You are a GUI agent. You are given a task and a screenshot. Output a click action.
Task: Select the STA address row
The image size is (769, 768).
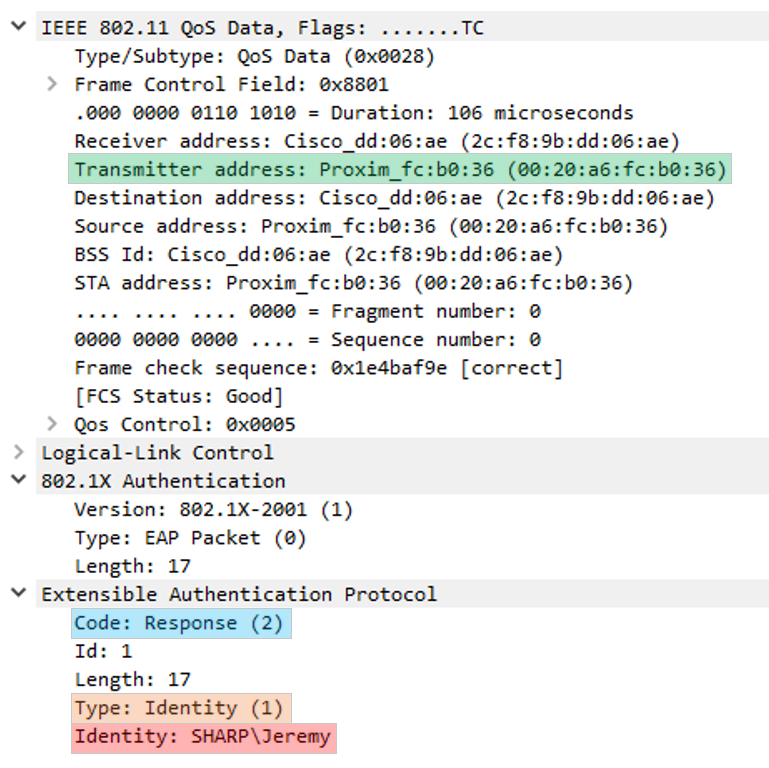click(x=353, y=283)
